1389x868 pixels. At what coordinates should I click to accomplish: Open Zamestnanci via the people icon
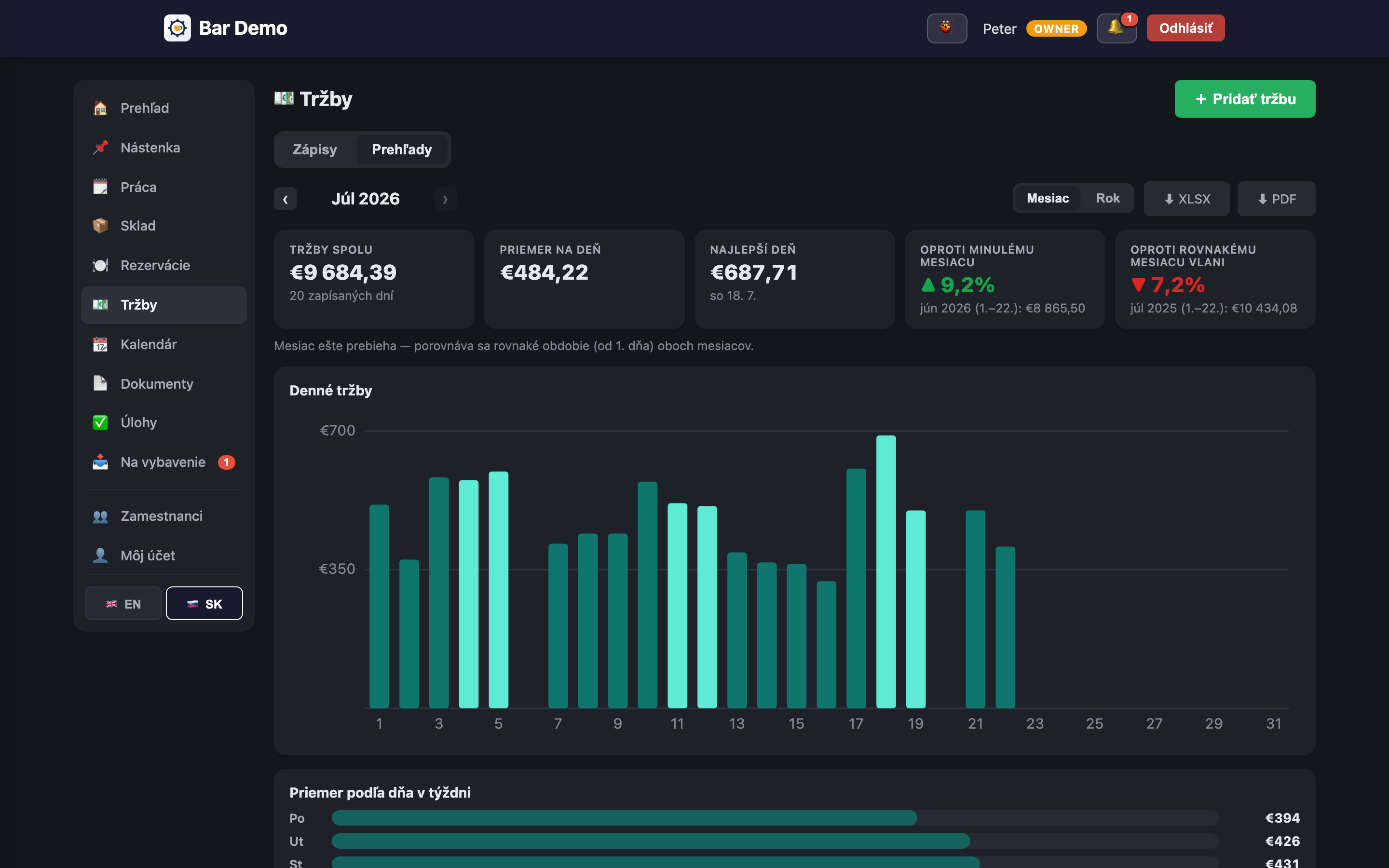pyautogui.click(x=100, y=516)
